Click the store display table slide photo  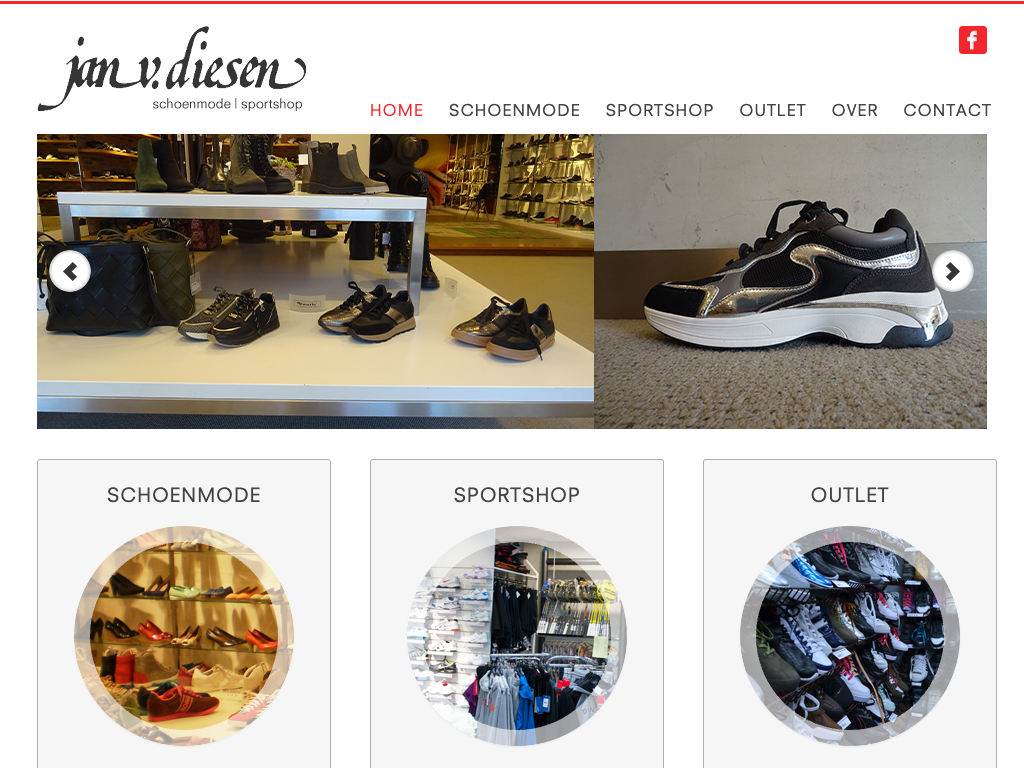click(x=315, y=281)
